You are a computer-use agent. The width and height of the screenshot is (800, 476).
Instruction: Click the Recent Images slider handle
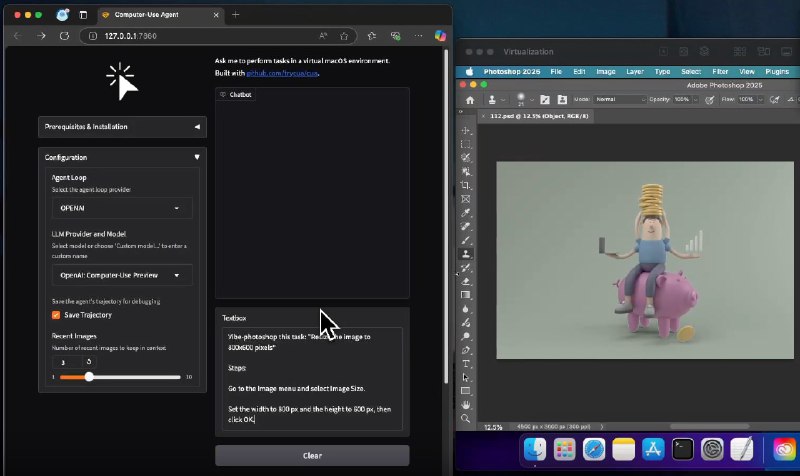pyautogui.click(x=89, y=377)
